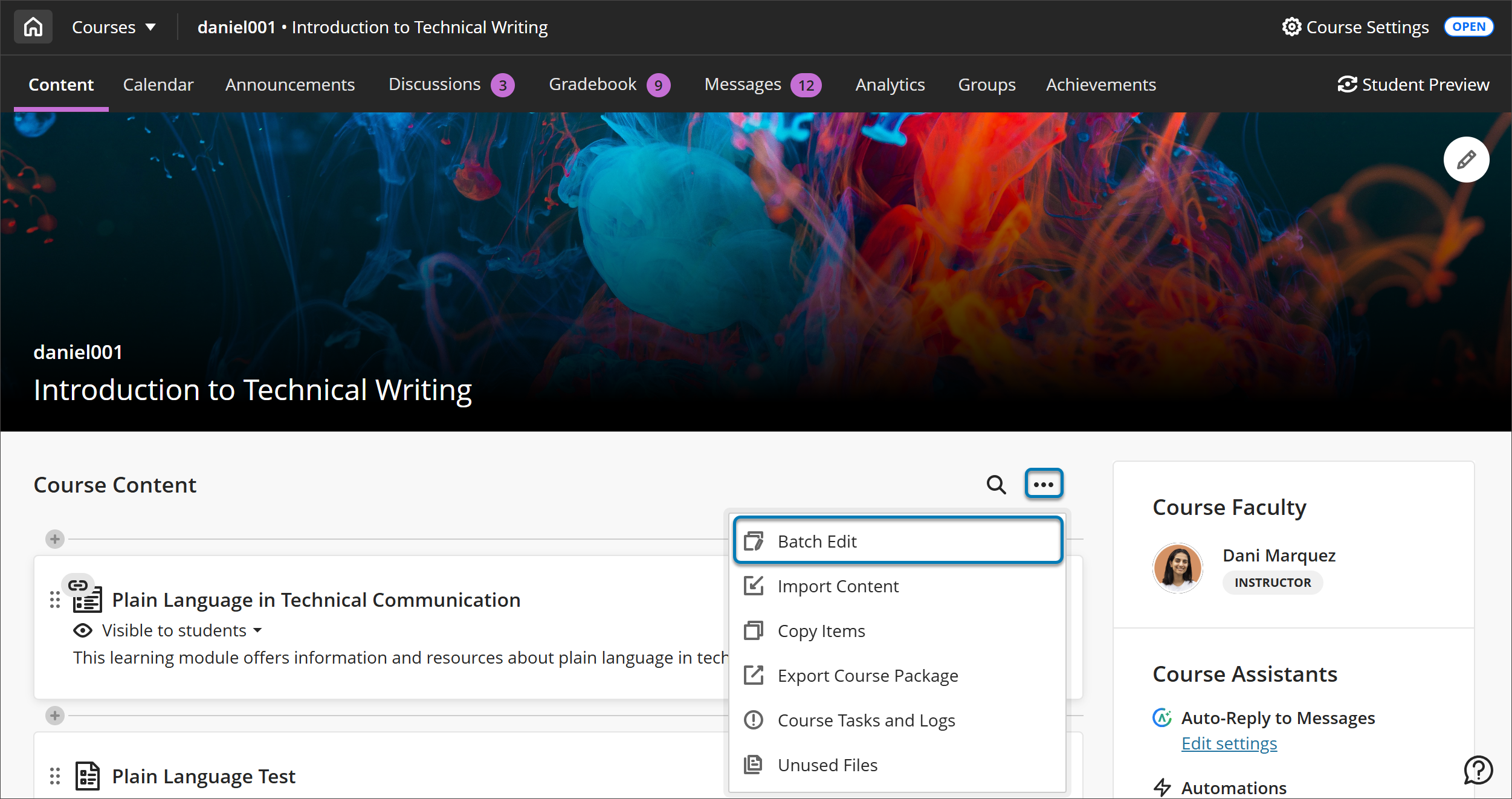
Task: Open the help question mark icon
Action: (x=1478, y=770)
